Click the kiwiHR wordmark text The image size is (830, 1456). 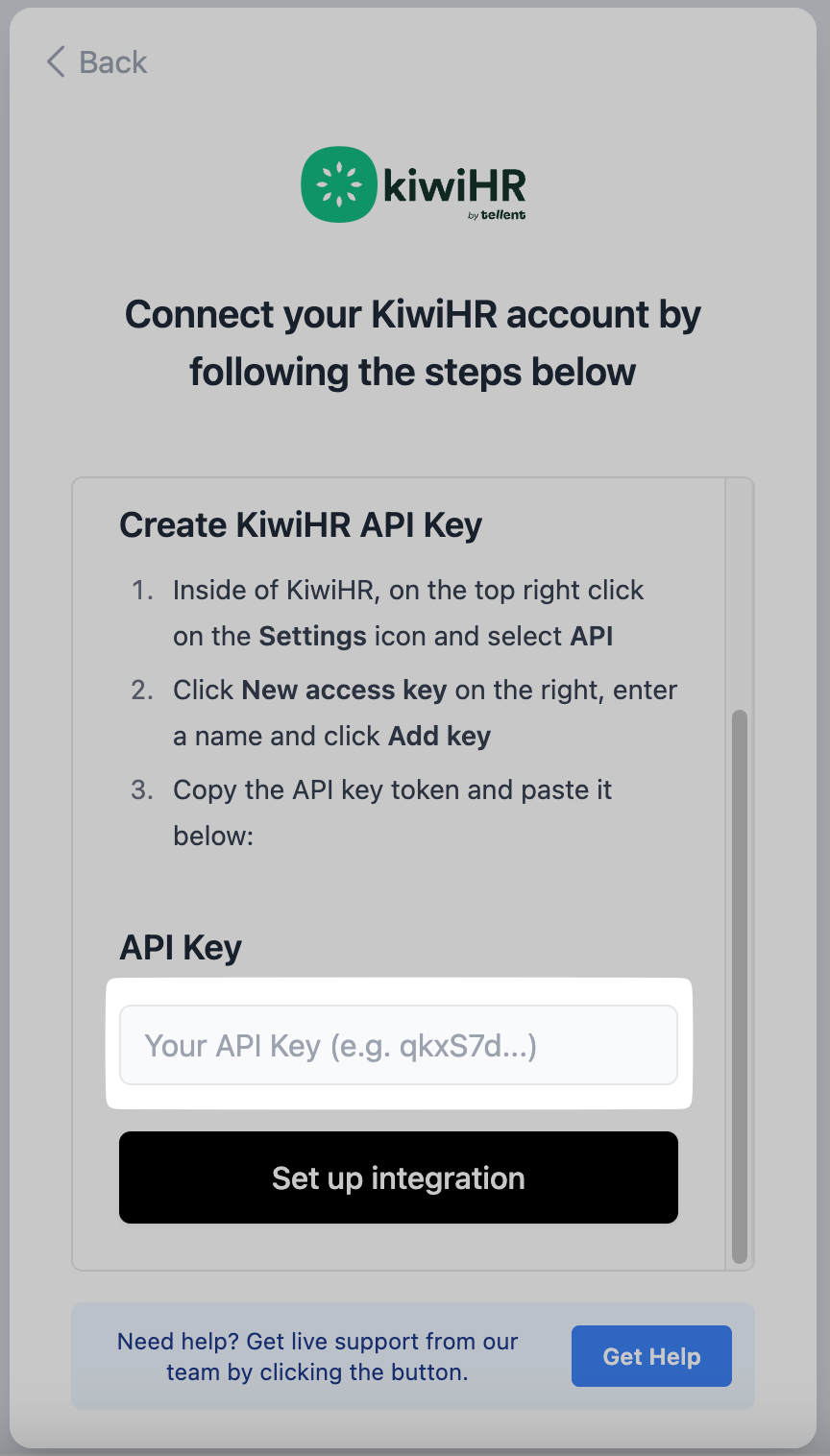tap(453, 182)
